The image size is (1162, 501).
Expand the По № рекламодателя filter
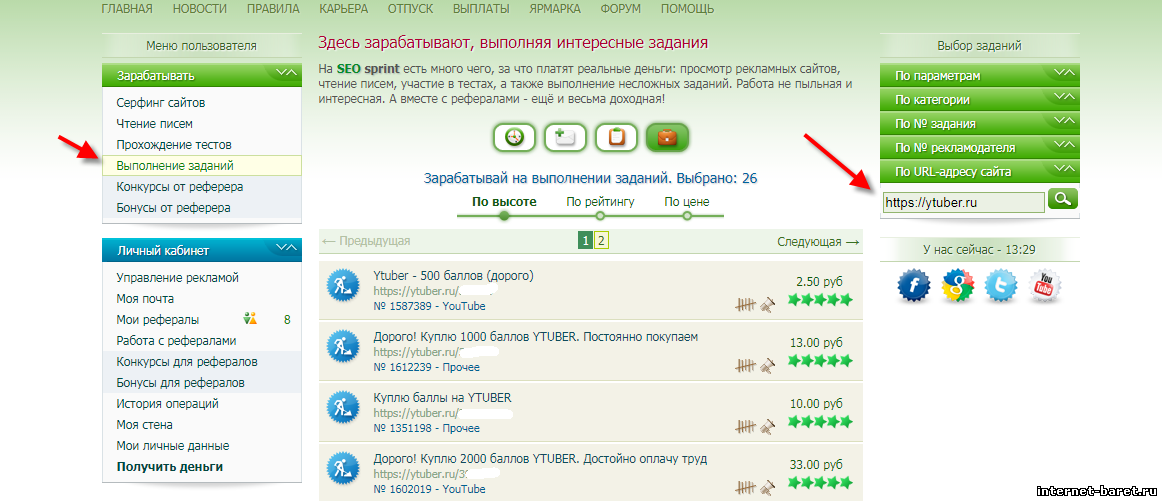(x=980, y=148)
